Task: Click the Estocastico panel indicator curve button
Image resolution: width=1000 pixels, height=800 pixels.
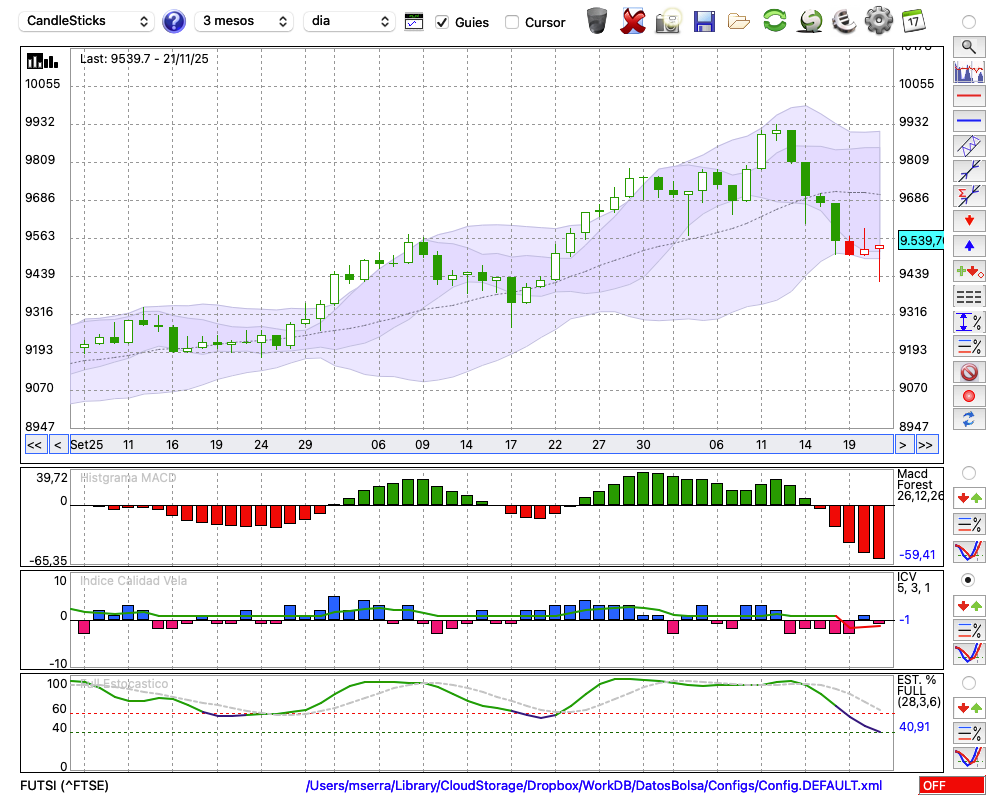Action: click(x=969, y=757)
